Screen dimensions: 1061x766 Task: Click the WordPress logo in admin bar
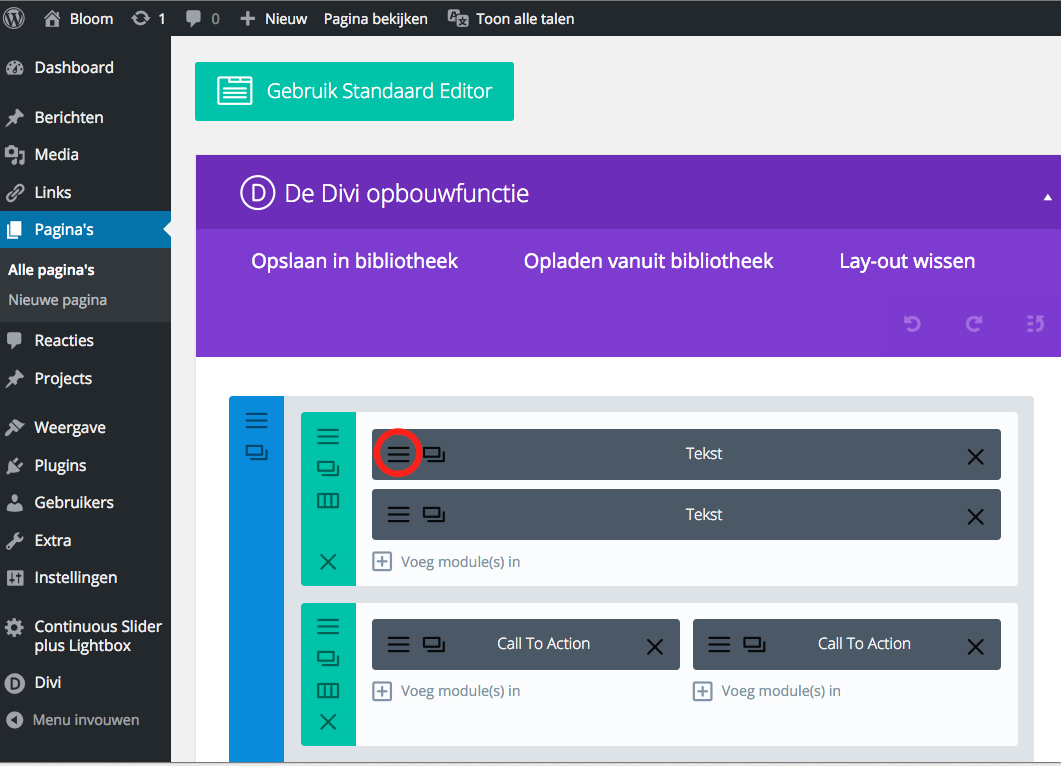point(14,18)
